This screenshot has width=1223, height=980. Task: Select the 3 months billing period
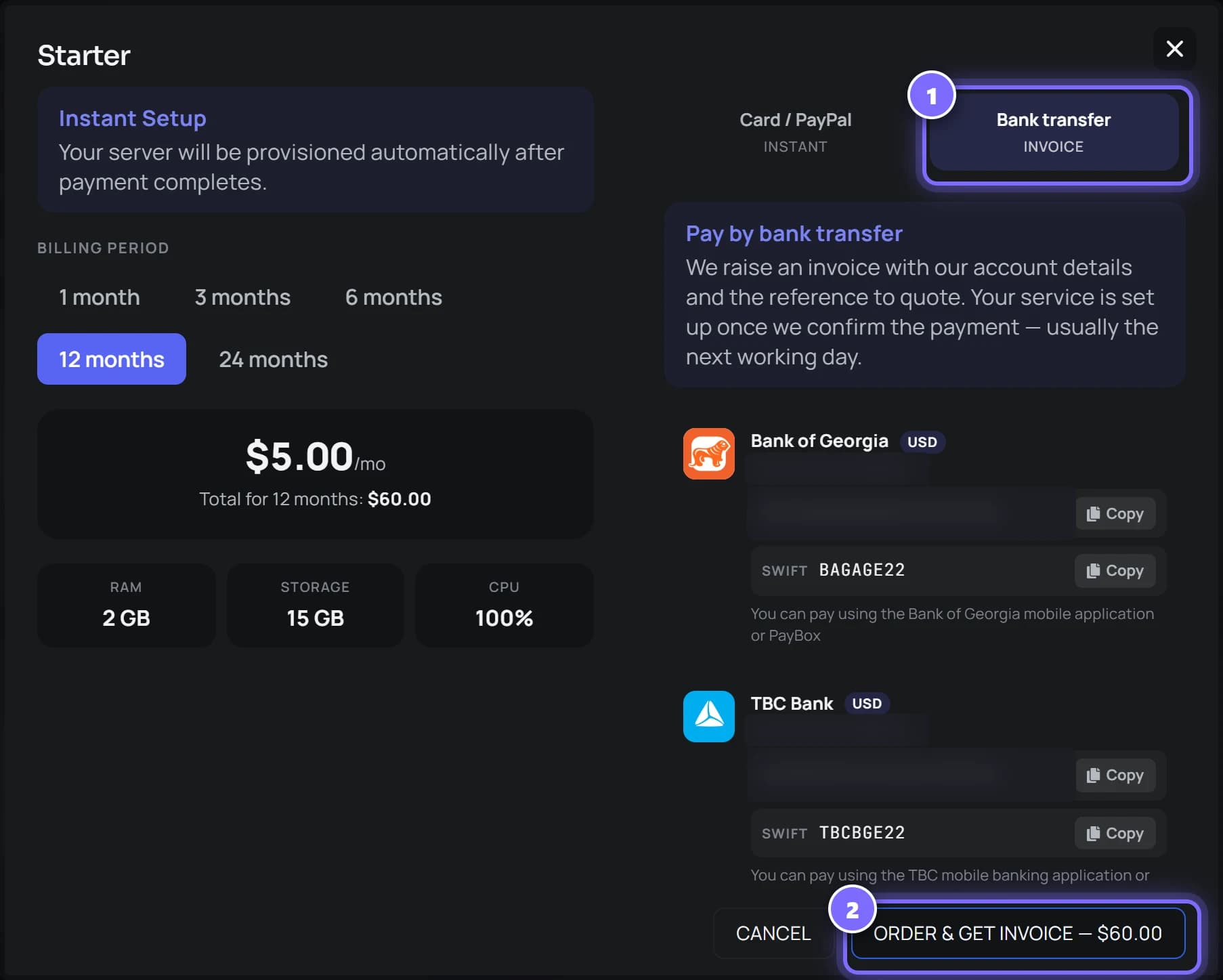click(x=242, y=297)
